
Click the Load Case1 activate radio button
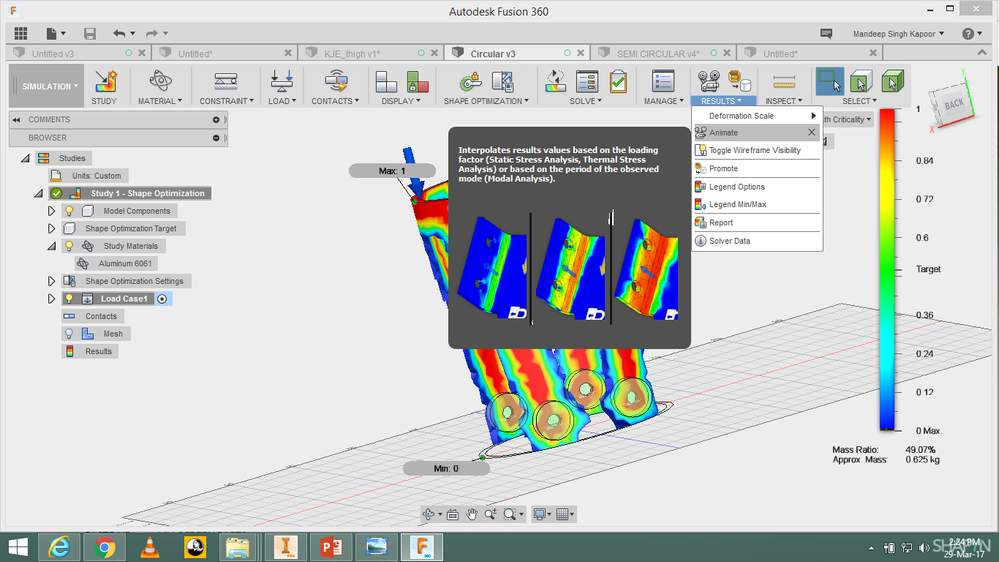pyautogui.click(x=162, y=299)
